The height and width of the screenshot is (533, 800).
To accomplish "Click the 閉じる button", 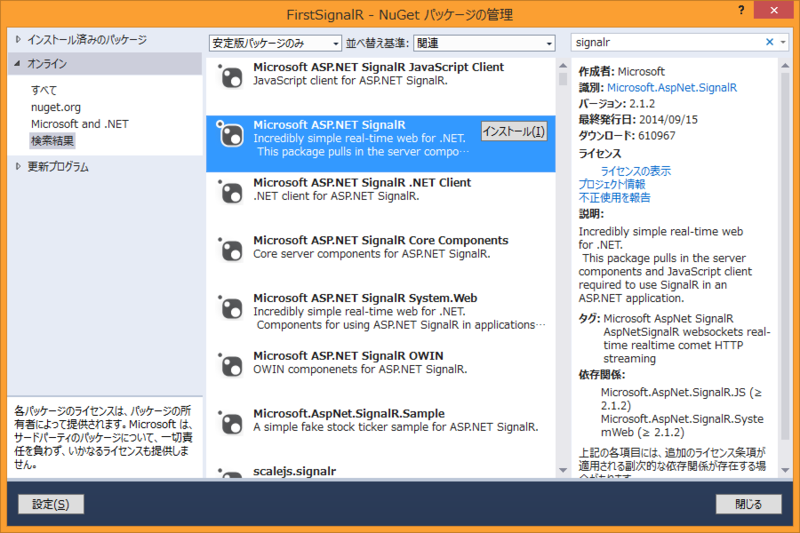I will point(748,504).
